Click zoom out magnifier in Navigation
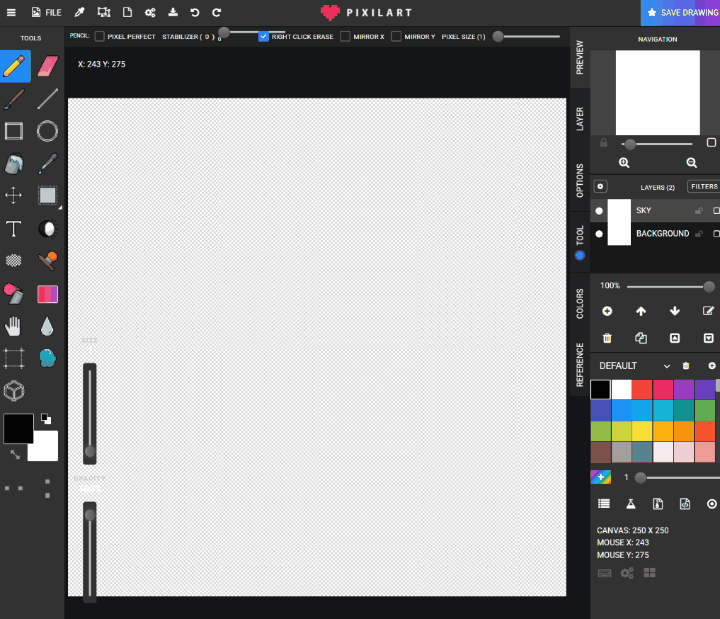This screenshot has width=720, height=619. (692, 163)
